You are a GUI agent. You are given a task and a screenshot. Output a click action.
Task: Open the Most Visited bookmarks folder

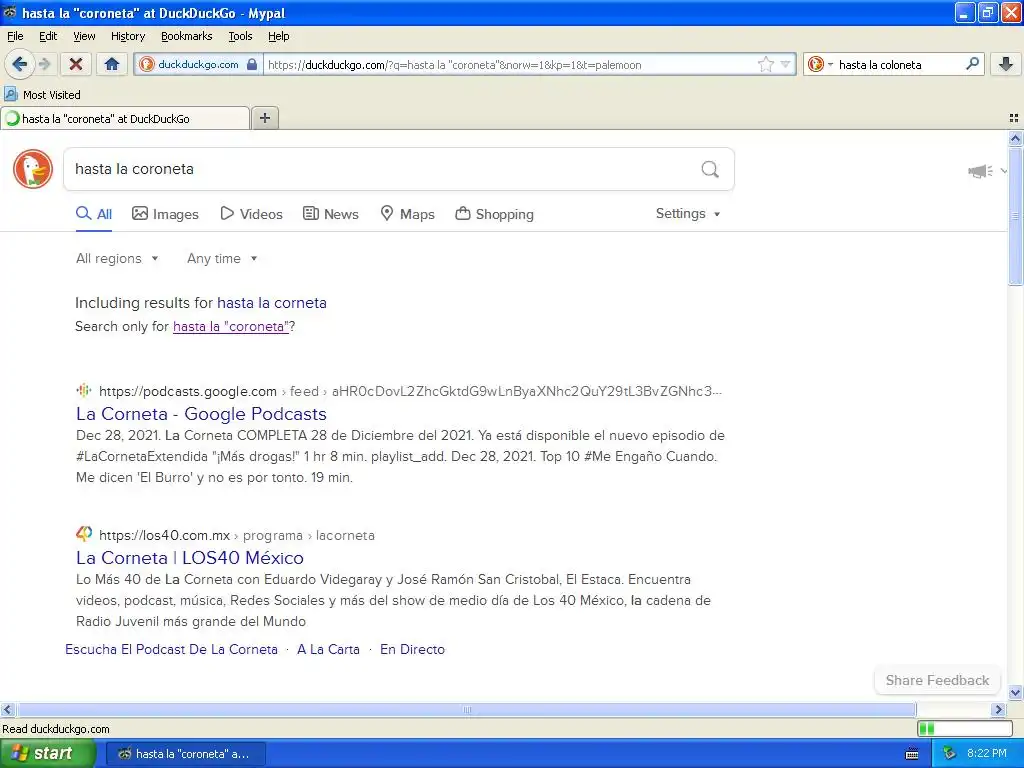click(42, 95)
